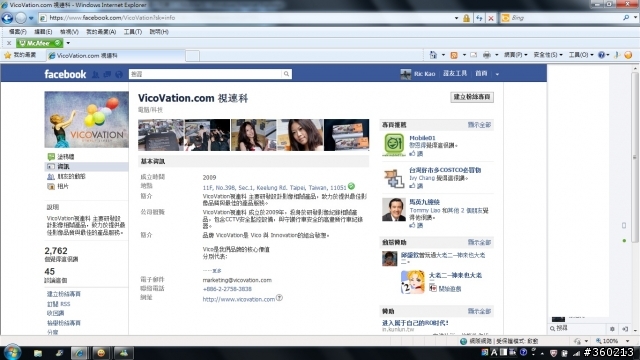Open the McAfee toolbar dropdown arrow
This screenshot has height=360, width=640.
[x=68, y=43]
